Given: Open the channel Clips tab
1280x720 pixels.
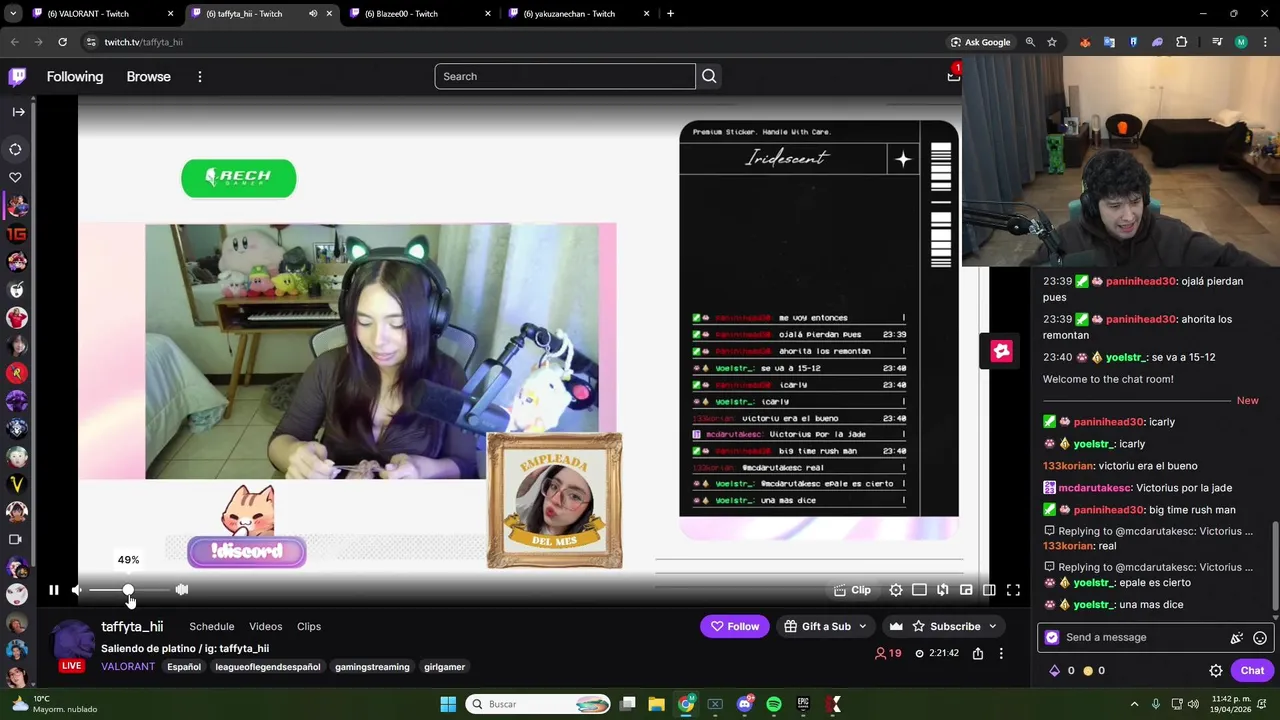Looking at the screenshot, I should [x=309, y=626].
